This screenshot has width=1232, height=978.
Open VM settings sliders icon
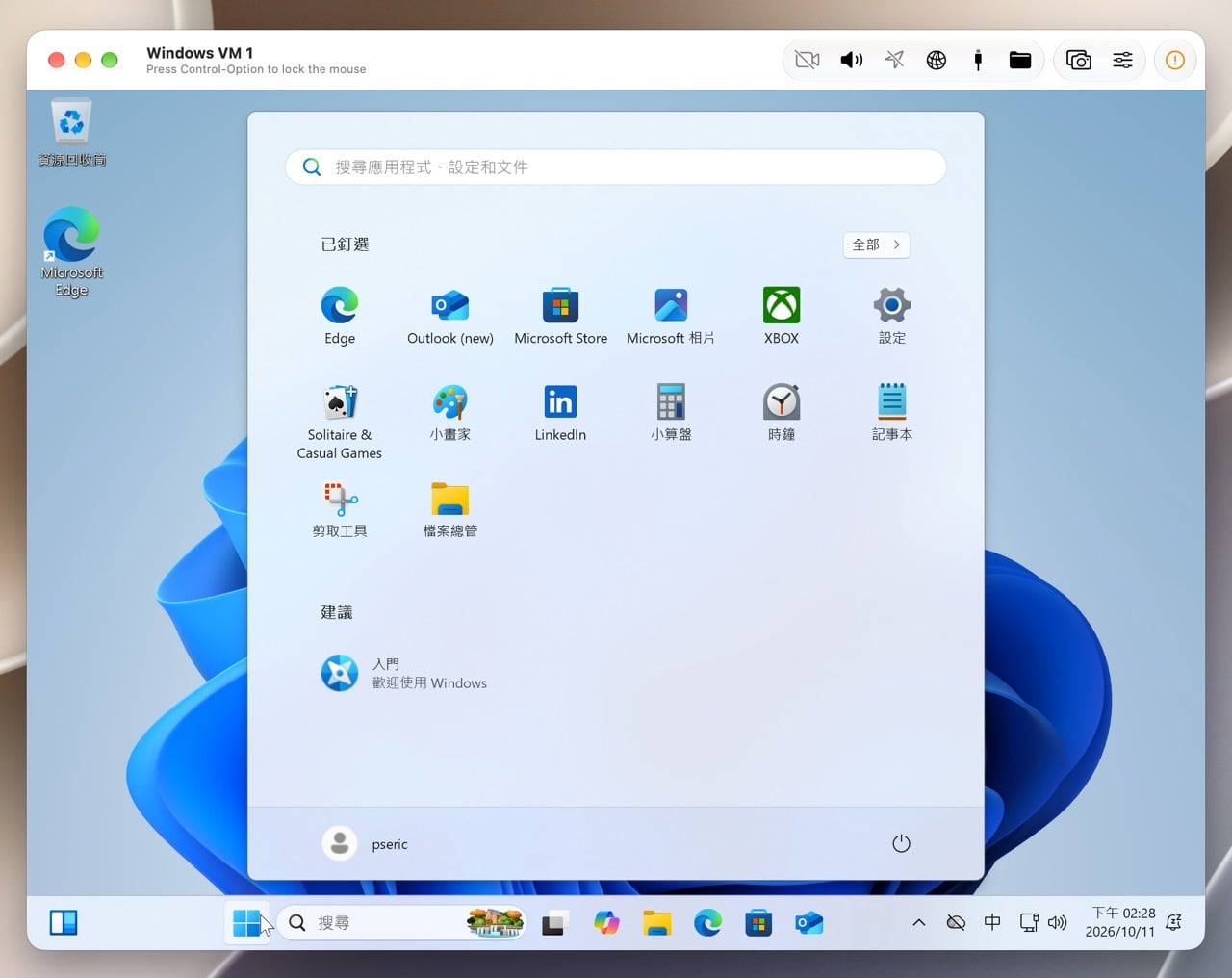[1122, 60]
